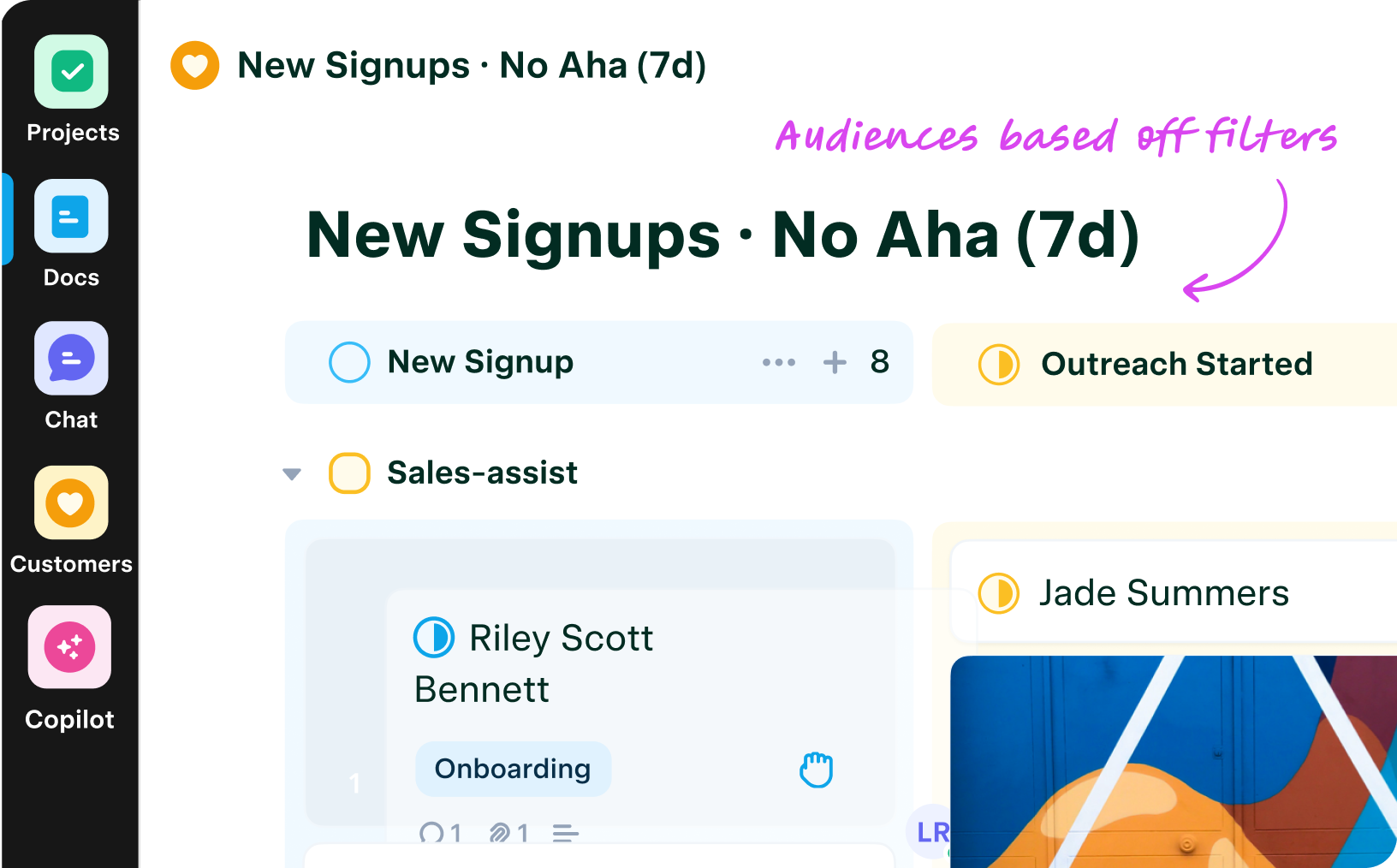1397x868 pixels.
Task: Click the LR assignee avatar
Action: 931,832
